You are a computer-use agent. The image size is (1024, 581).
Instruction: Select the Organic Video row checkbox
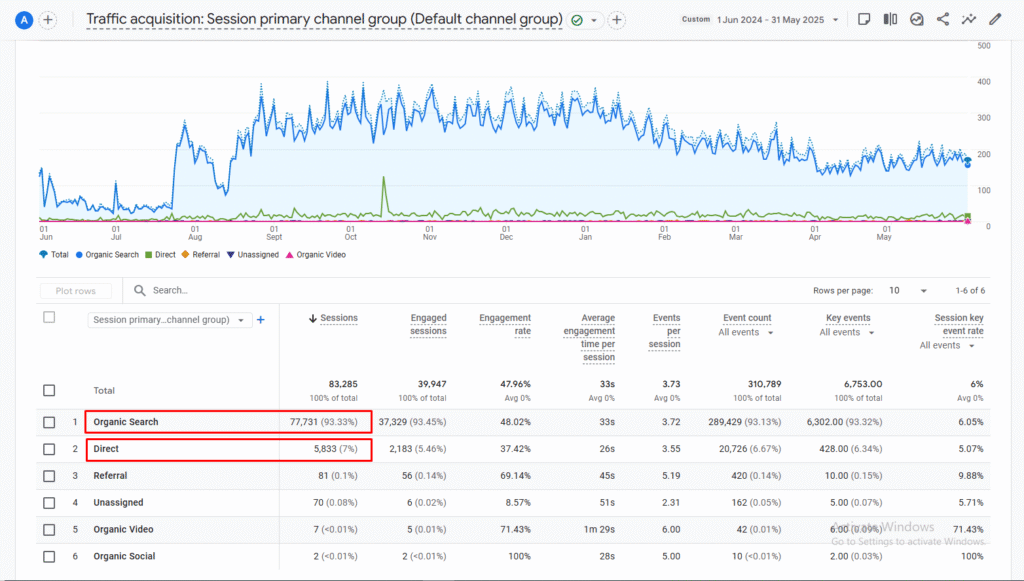click(x=49, y=529)
